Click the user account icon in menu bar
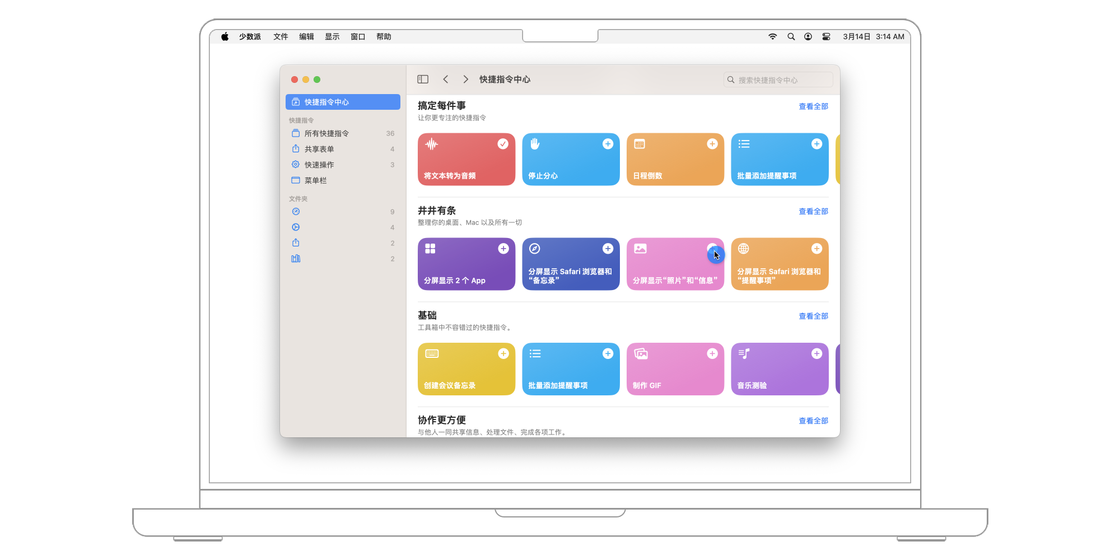The width and height of the screenshot is (1120, 560). [808, 36]
